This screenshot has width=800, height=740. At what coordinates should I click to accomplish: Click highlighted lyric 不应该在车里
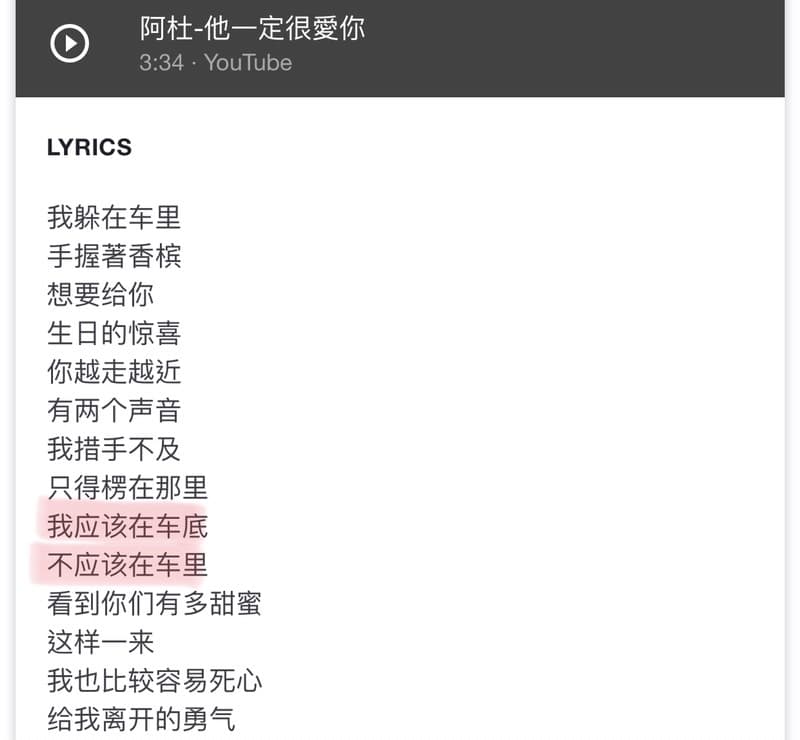[128, 565]
